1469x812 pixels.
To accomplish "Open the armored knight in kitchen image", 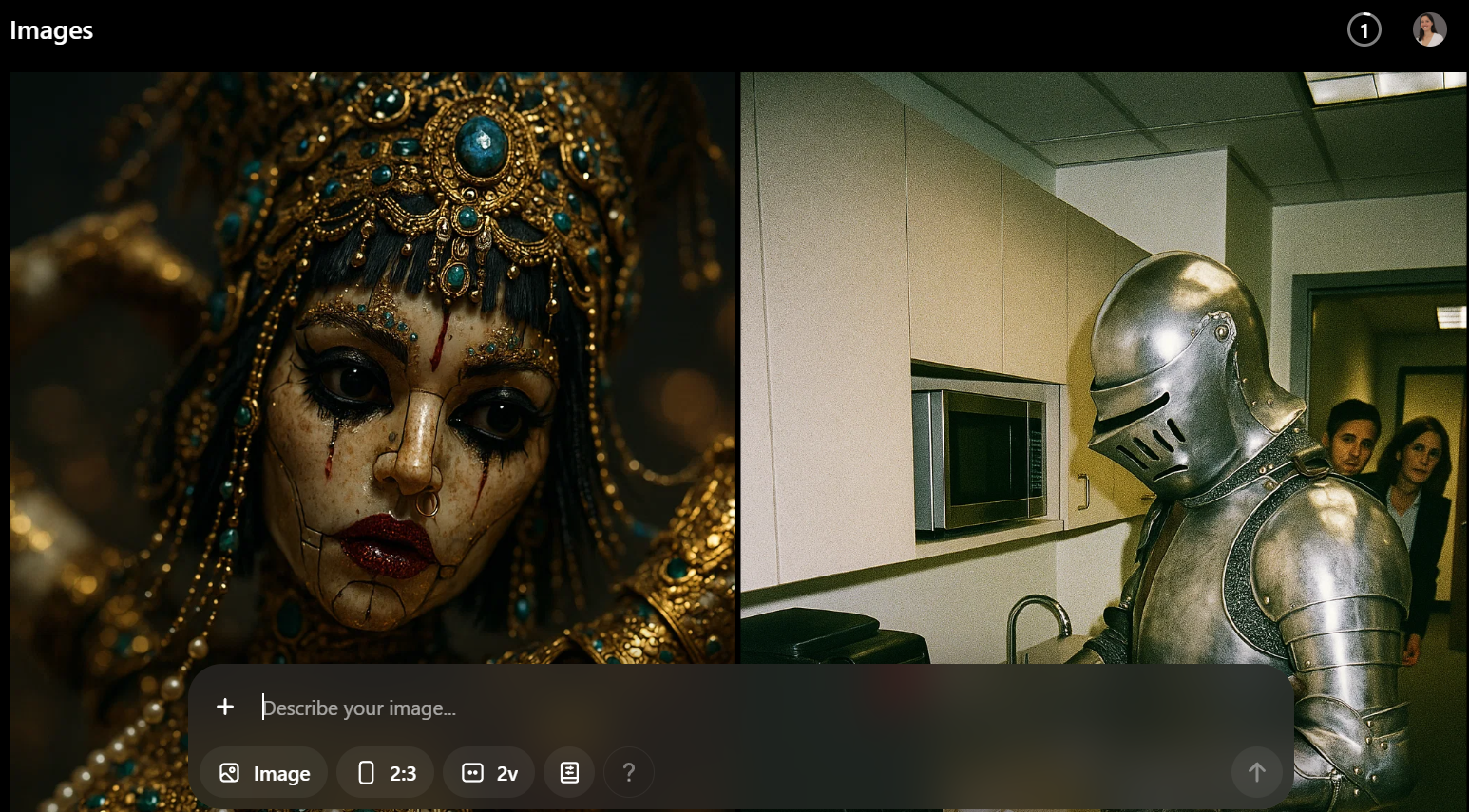I will 1103,368.
